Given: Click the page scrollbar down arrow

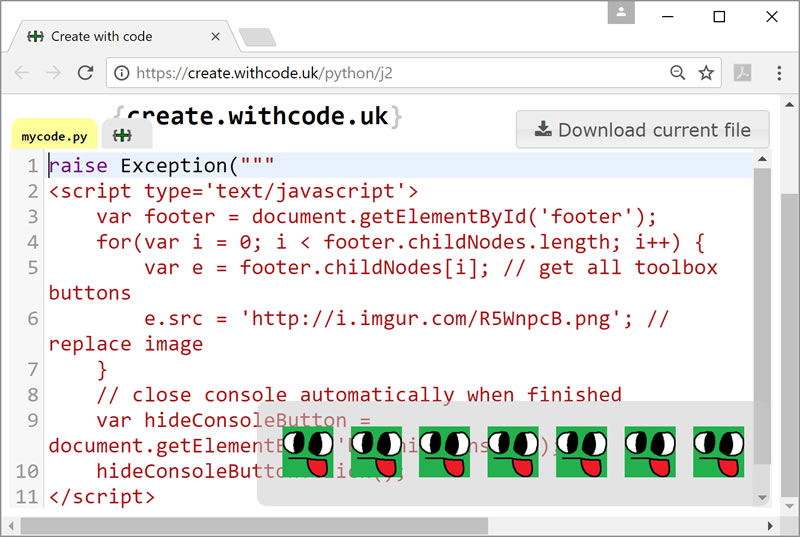Looking at the screenshot, I should [789, 506].
